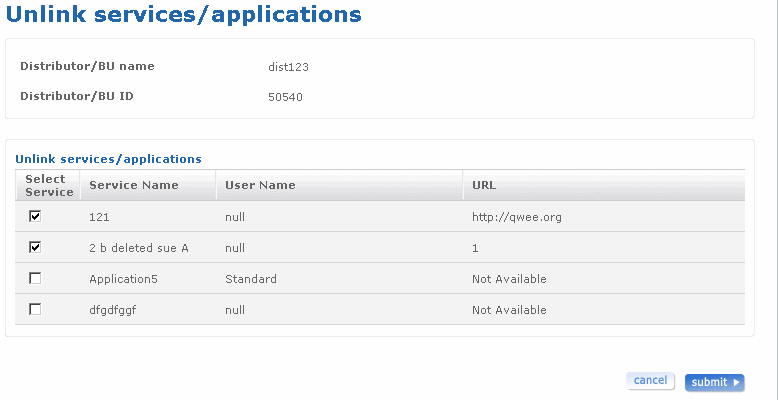Select the '2 b deleted sue A' service name

click(139, 248)
